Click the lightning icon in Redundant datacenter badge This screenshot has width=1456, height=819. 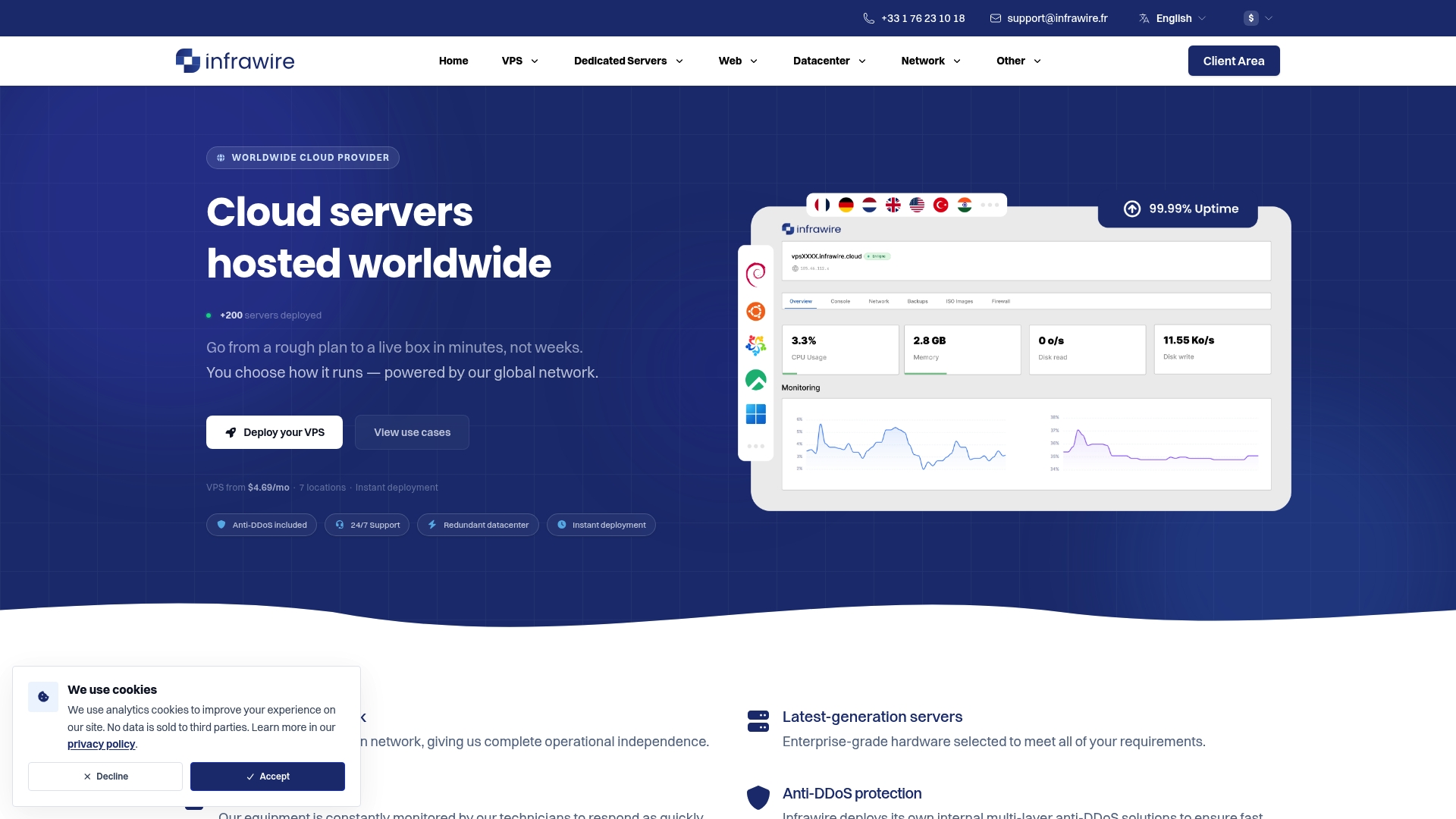click(x=432, y=525)
